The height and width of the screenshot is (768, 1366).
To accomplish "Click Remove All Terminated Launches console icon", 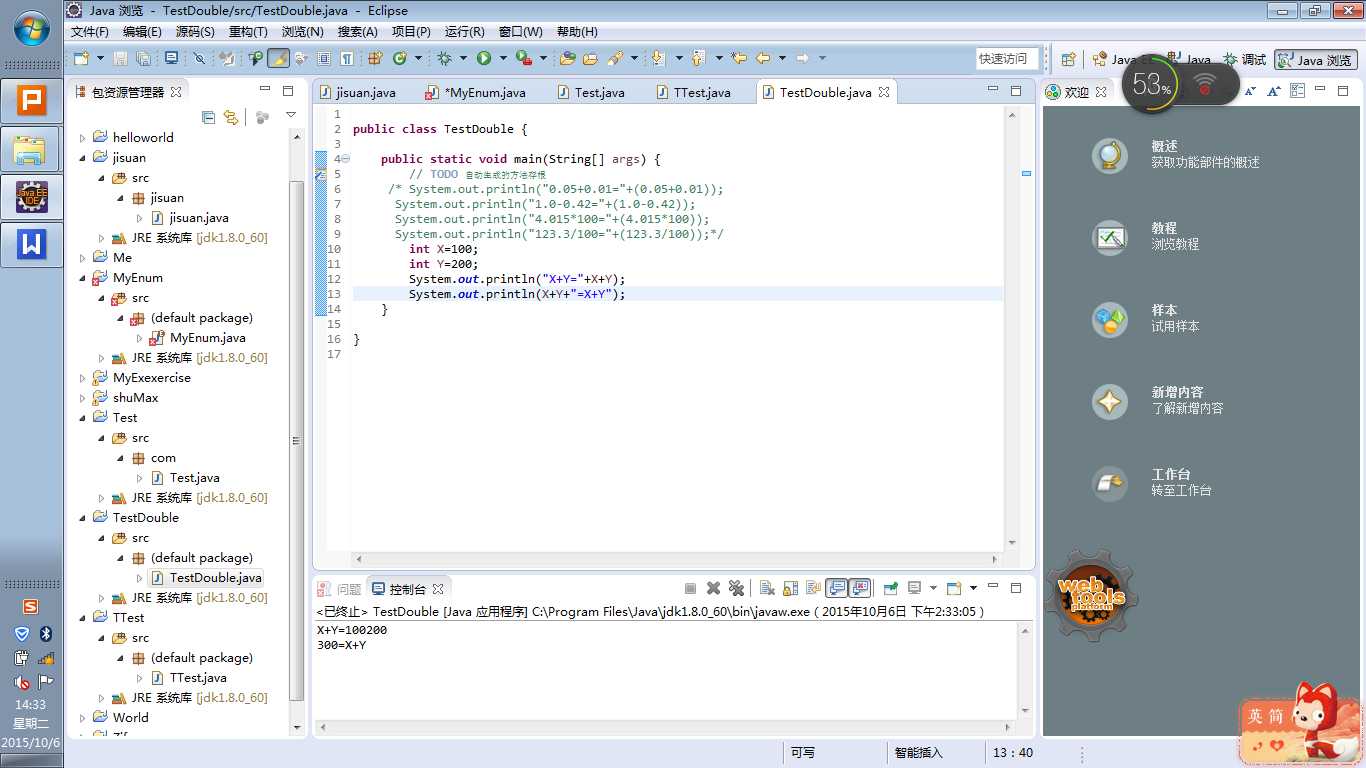I will click(x=736, y=588).
